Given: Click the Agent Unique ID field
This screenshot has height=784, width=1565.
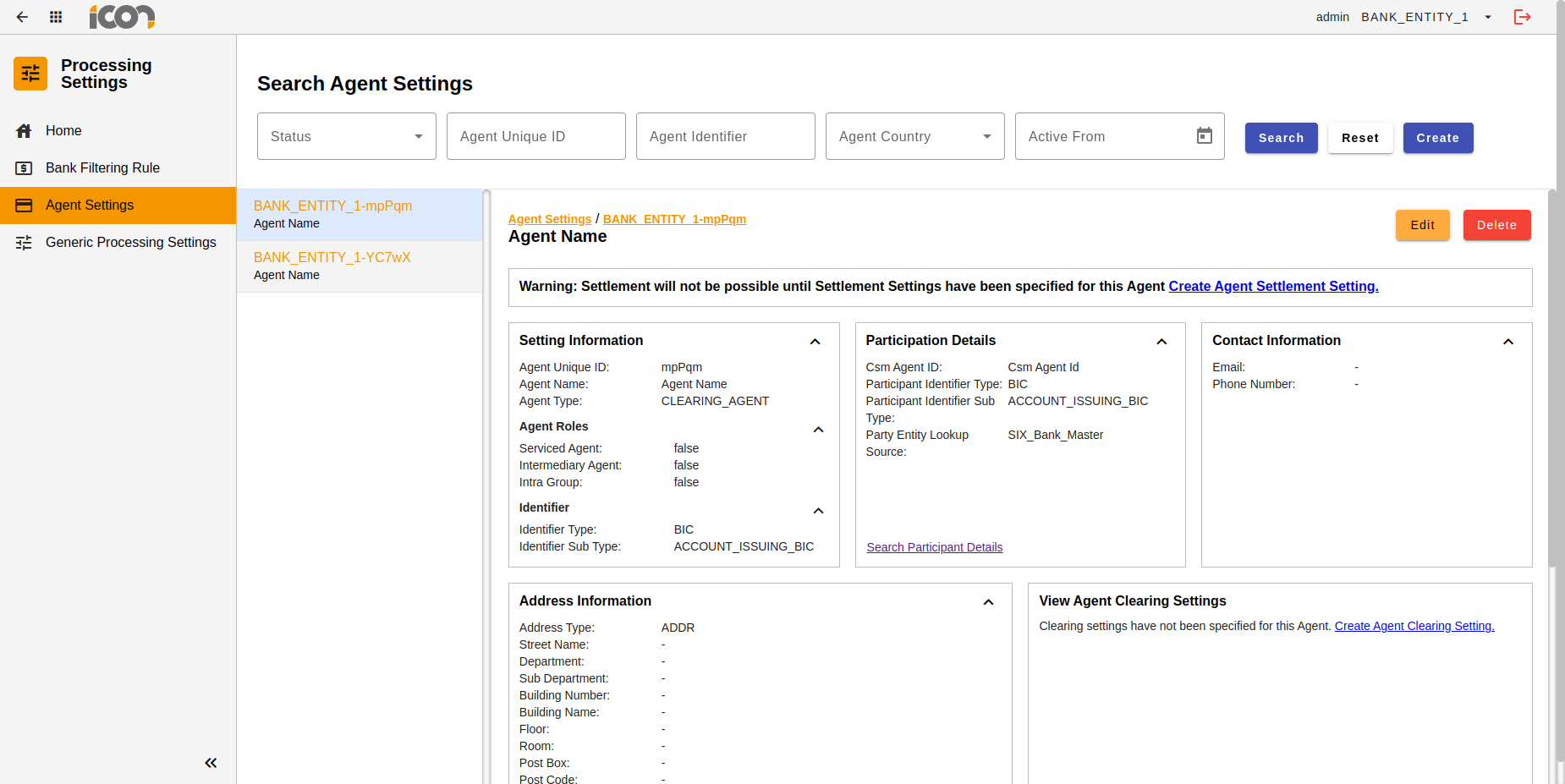Looking at the screenshot, I should 535,136.
